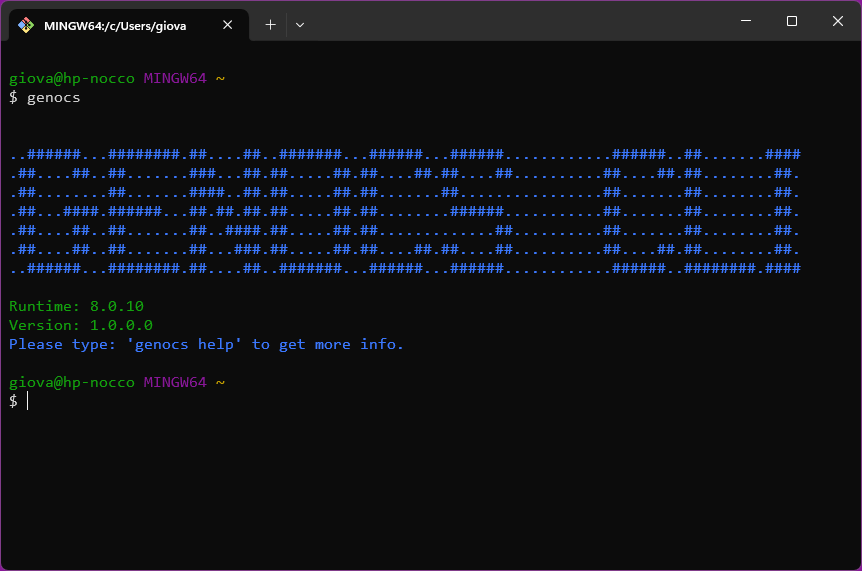Select the MINGW64:/c/Users/giova tab title

pyautogui.click(x=115, y=26)
